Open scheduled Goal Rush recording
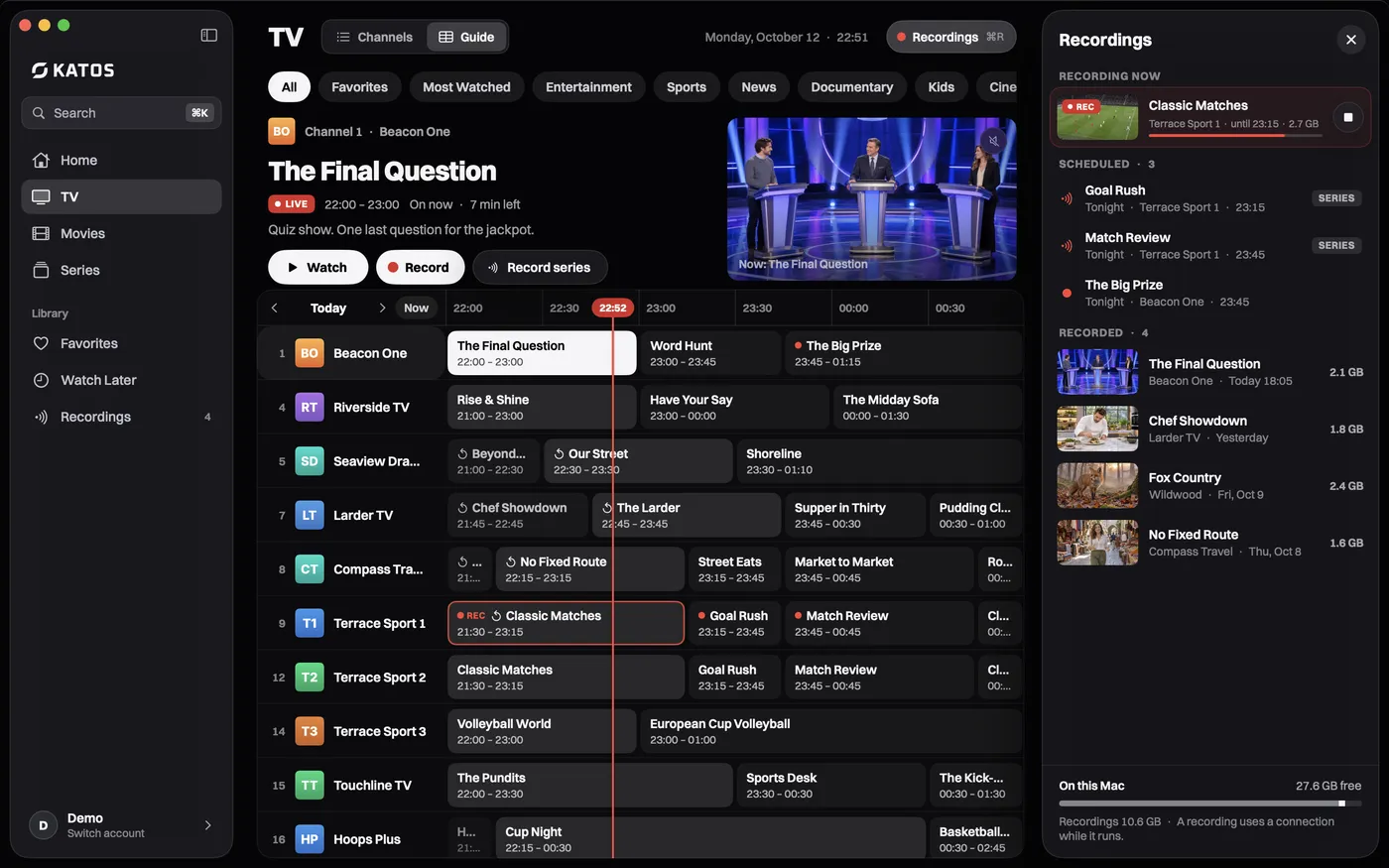 pyautogui.click(x=1209, y=198)
